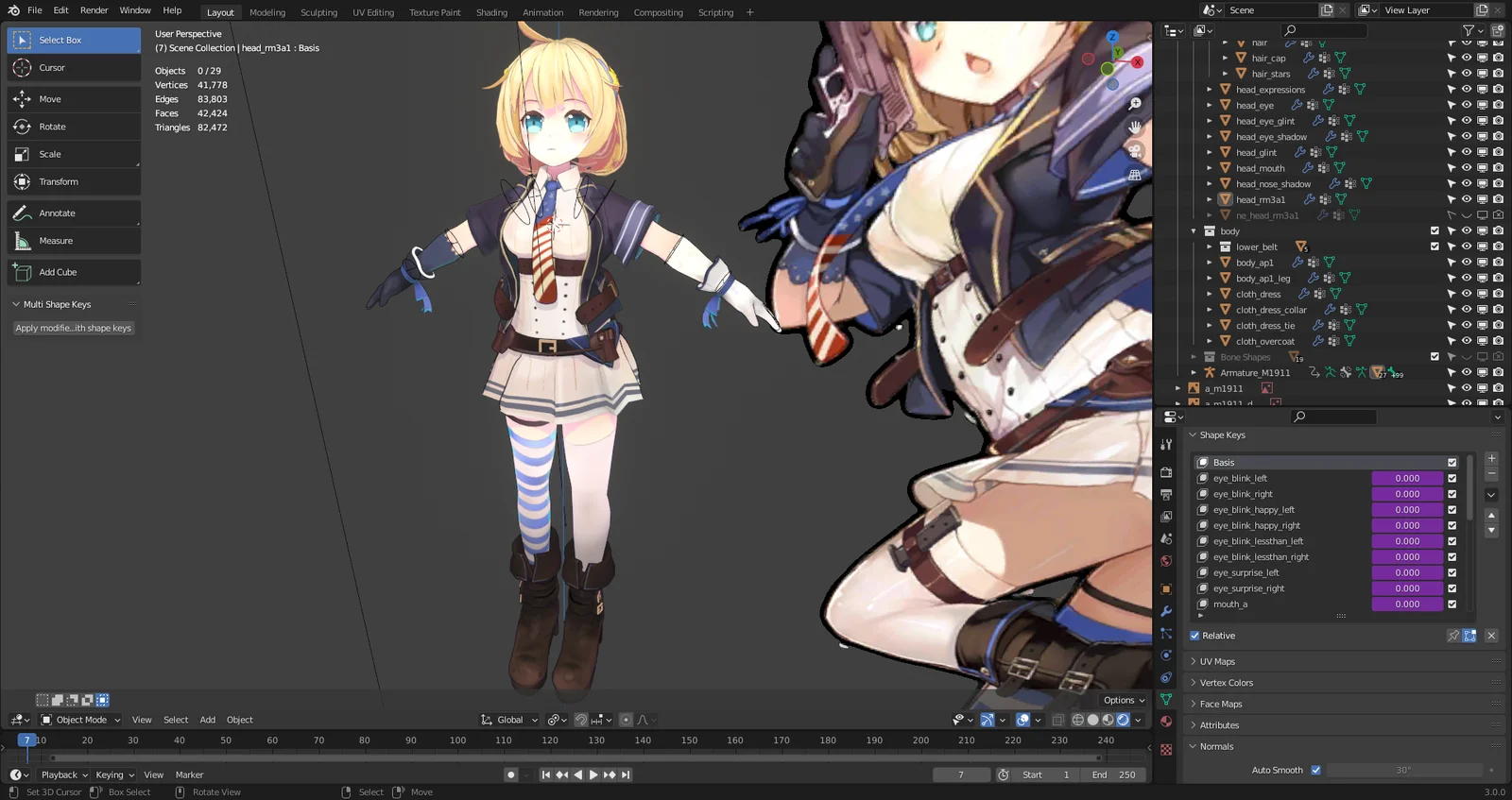The width and height of the screenshot is (1512, 800).
Task: Hide head_mouth object with eye icon
Action: click(x=1467, y=168)
